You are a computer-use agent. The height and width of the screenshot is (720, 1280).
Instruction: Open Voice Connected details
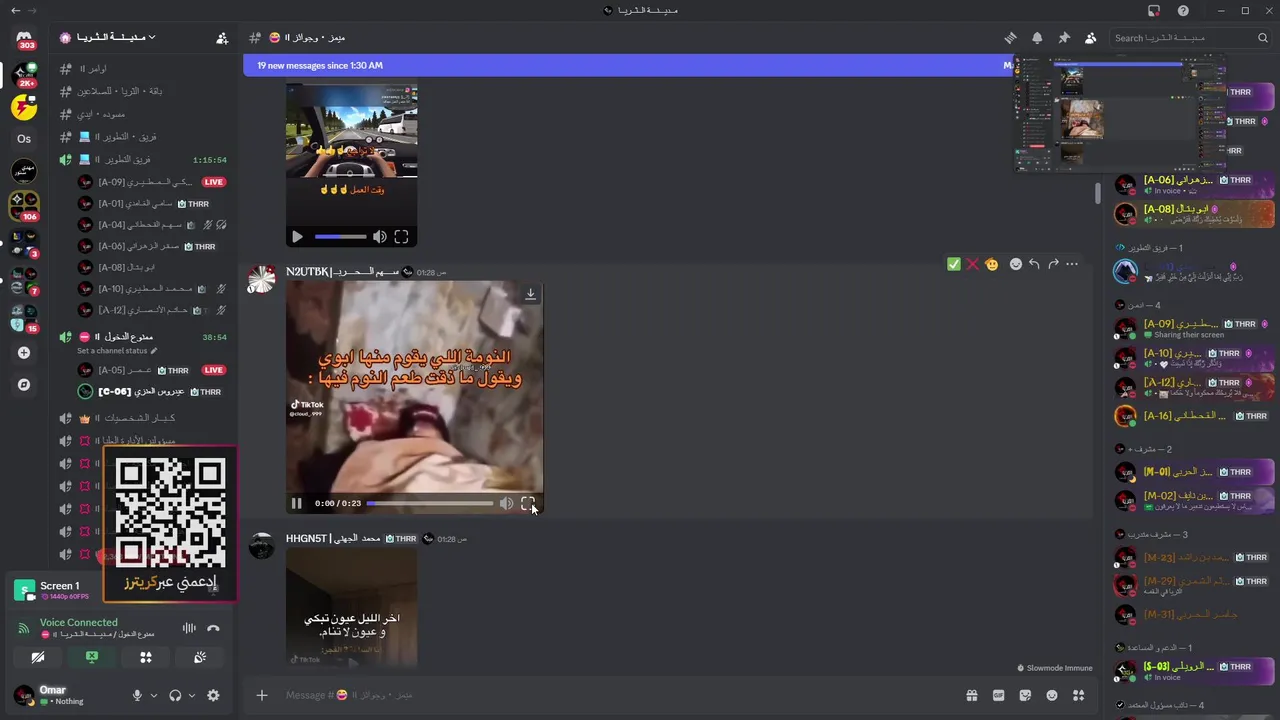[x=78, y=622]
